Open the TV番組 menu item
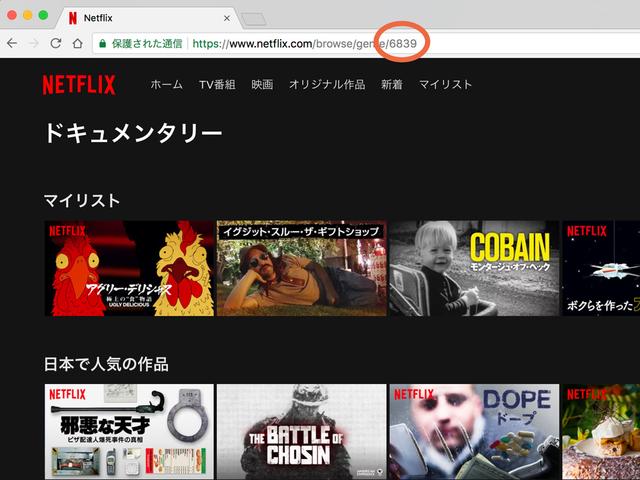This screenshot has height=480, width=640. 217,84
